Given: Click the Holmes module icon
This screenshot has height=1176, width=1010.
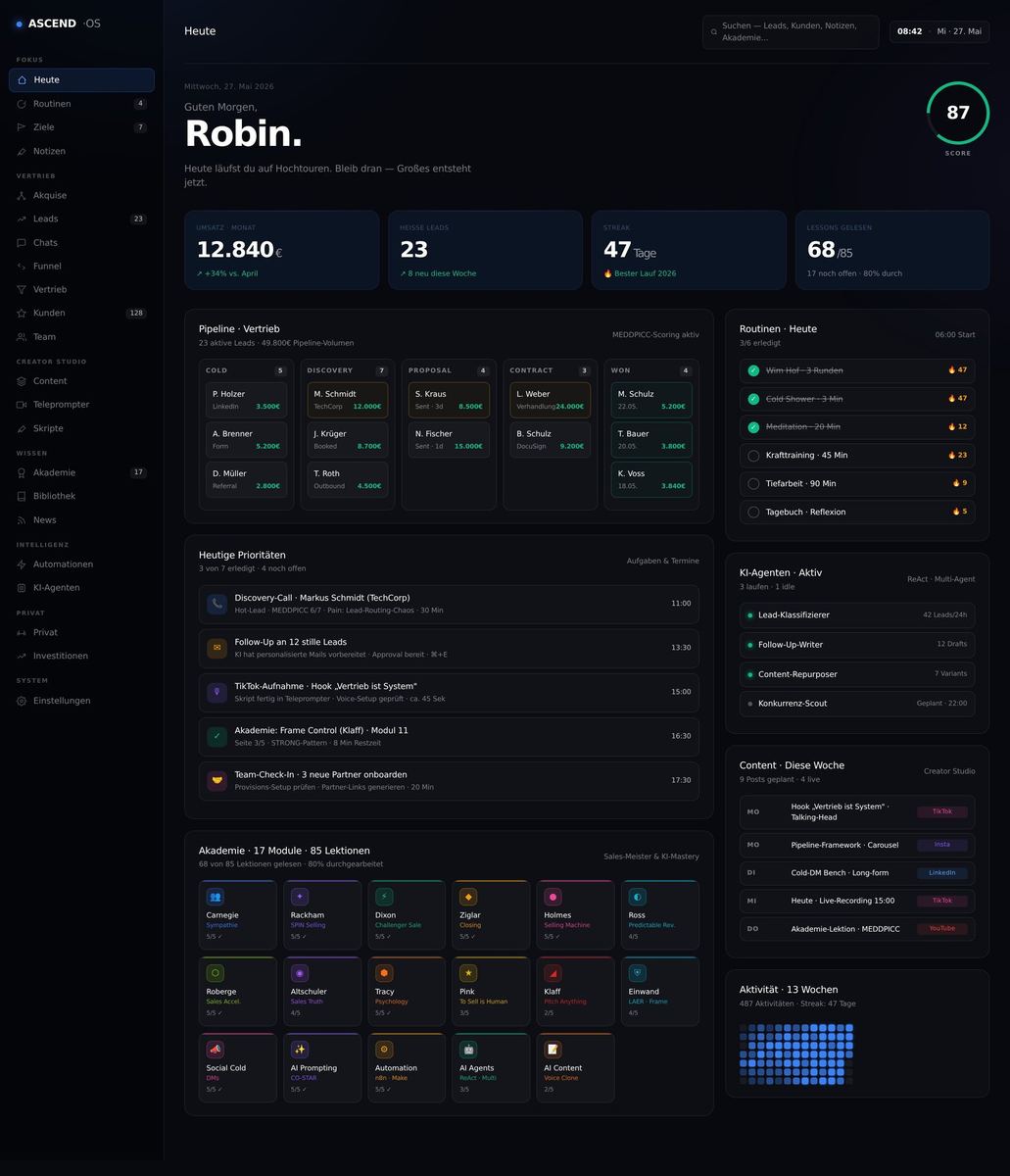Looking at the screenshot, I should coord(553,897).
